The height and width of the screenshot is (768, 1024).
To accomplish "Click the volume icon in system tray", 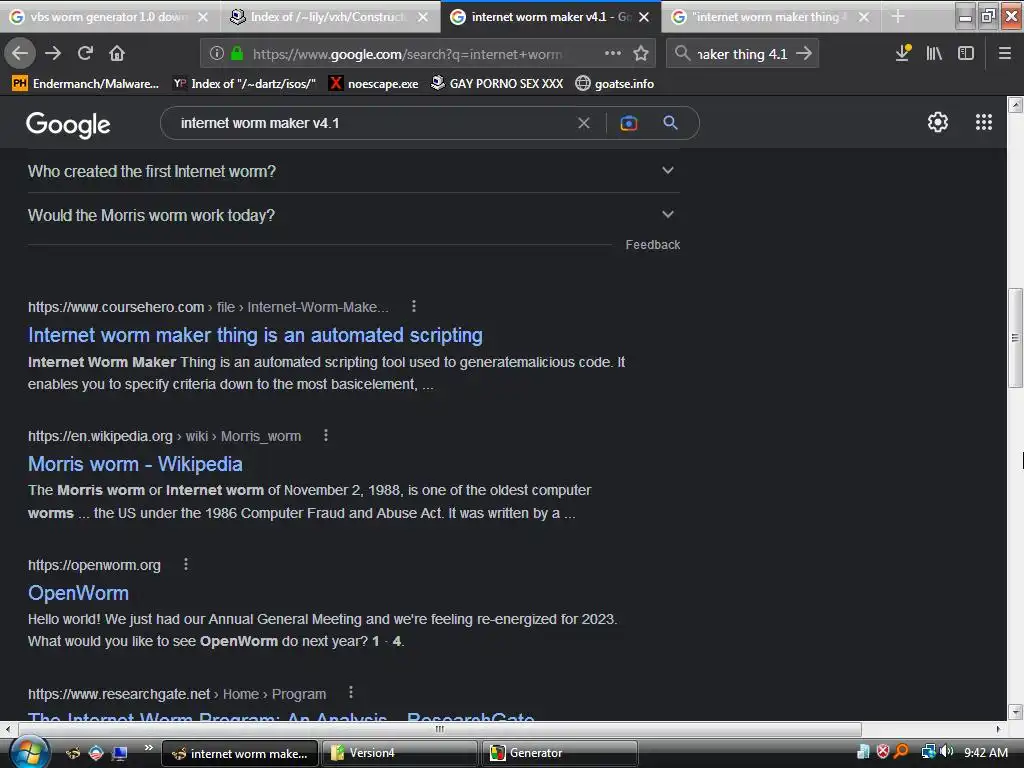I will pyautogui.click(x=948, y=752).
